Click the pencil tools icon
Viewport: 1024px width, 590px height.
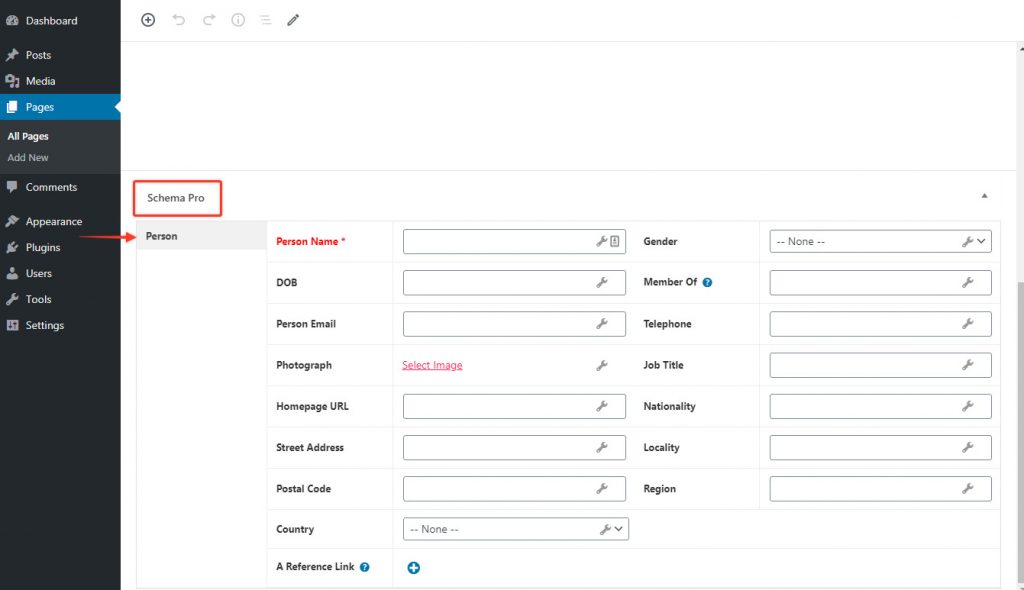click(x=293, y=20)
